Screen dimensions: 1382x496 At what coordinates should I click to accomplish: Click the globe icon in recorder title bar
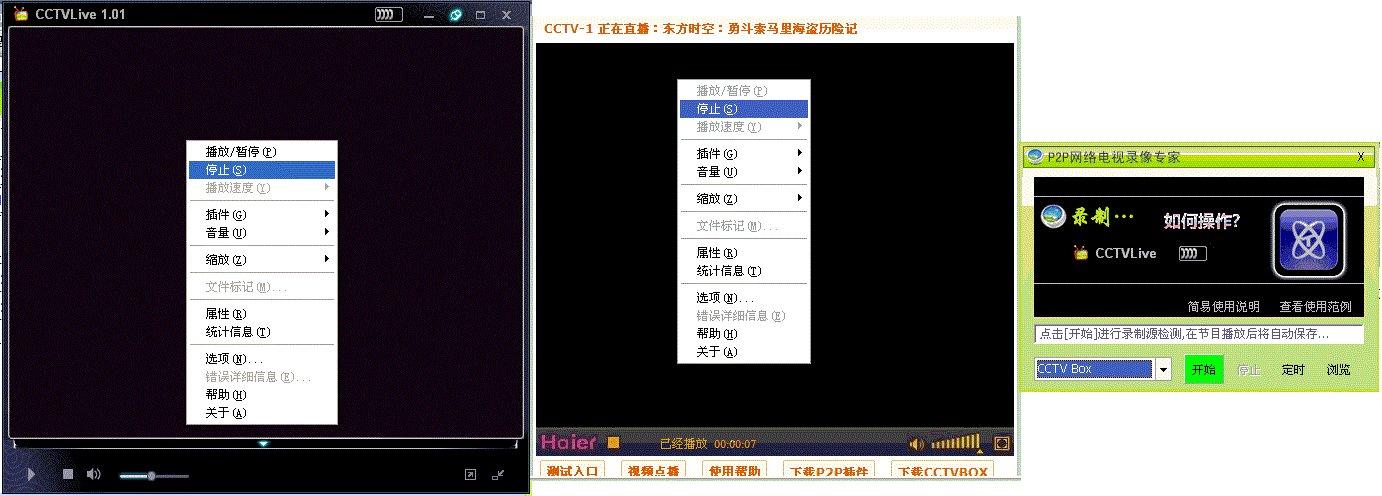1036,157
